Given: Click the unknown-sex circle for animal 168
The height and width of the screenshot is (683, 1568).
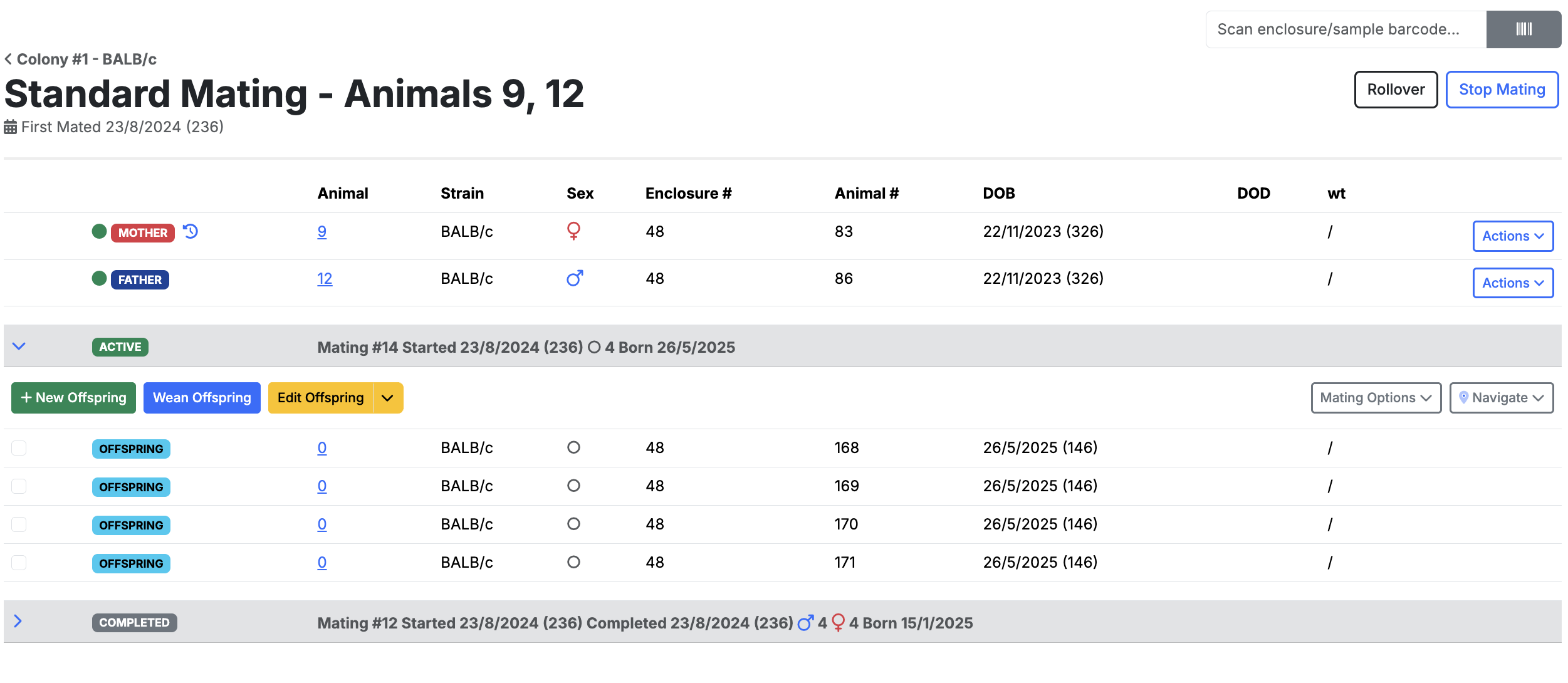Looking at the screenshot, I should [x=573, y=447].
